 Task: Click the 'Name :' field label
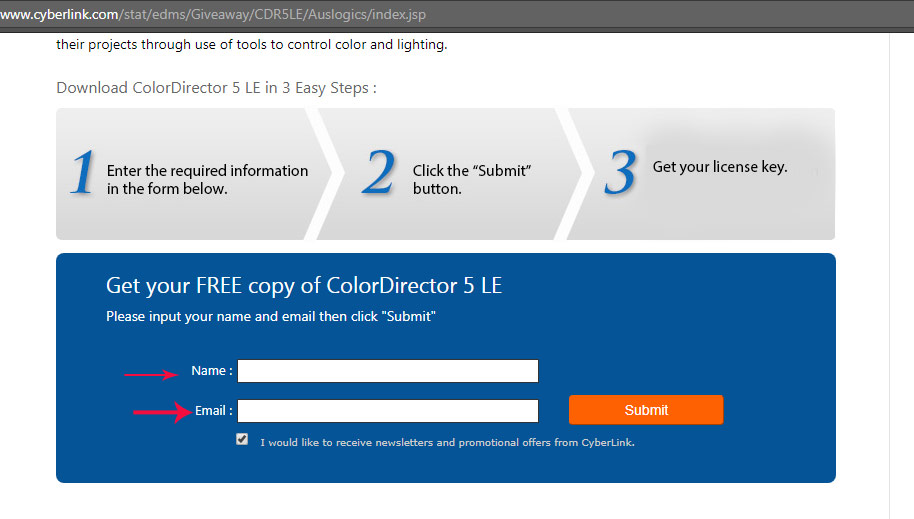click(212, 371)
